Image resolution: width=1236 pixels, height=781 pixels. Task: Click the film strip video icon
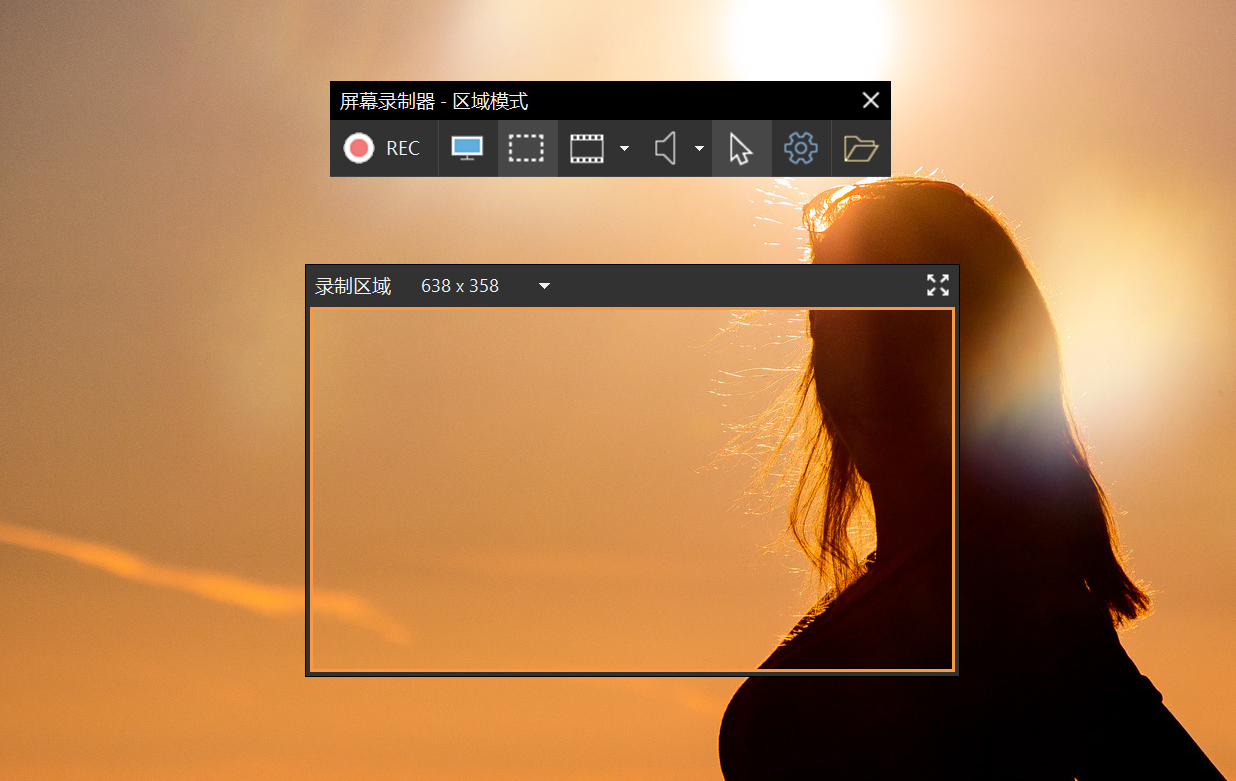click(587, 148)
